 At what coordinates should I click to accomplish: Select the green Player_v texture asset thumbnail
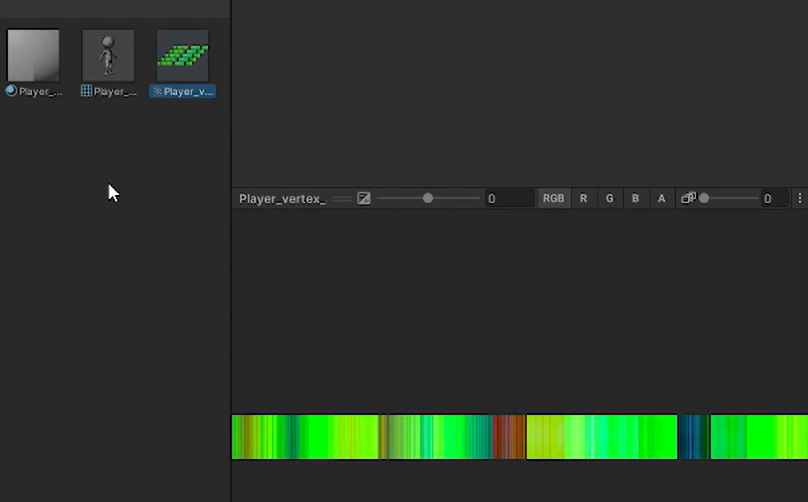click(x=183, y=55)
